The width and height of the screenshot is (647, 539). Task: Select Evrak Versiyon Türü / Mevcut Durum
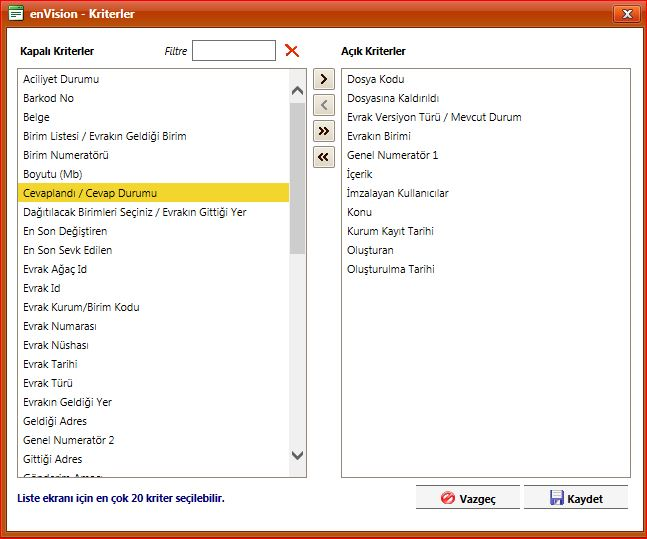pyautogui.click(x=486, y=117)
